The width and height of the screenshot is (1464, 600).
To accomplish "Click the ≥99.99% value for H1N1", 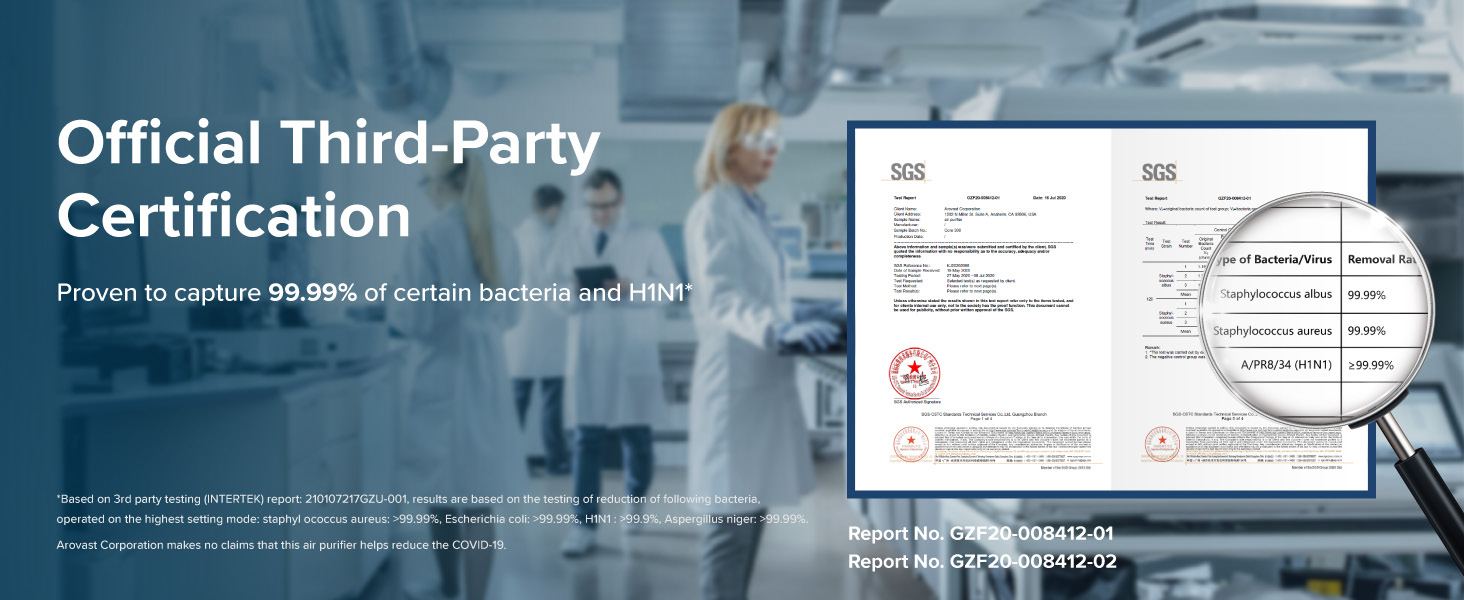I will tap(1370, 365).
